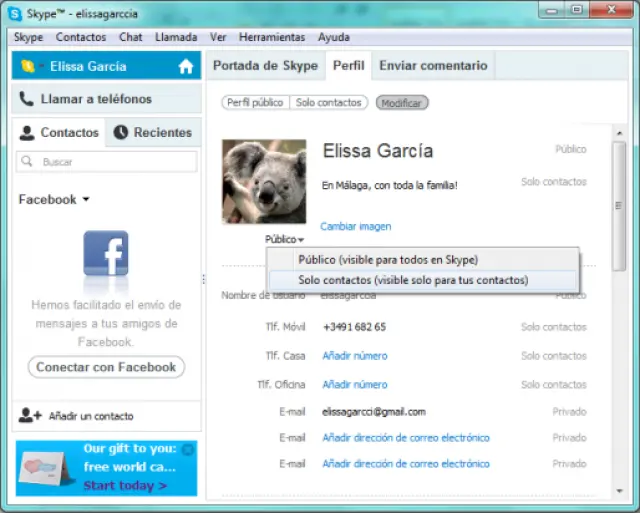Click Añadir número for Tlf. Oficina
The width and height of the screenshot is (640, 513).
pos(355,384)
